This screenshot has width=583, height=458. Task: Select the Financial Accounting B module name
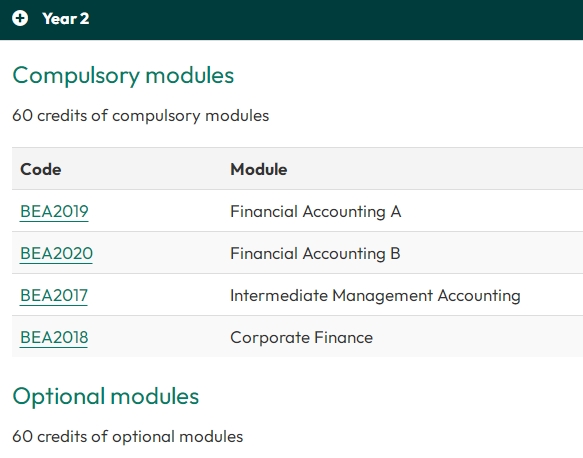(x=315, y=254)
